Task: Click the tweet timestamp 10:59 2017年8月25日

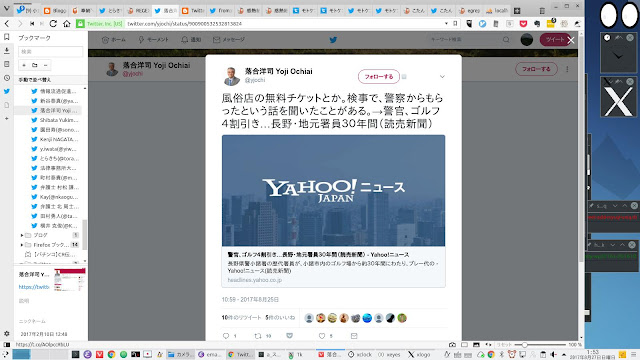Action: pos(250,300)
